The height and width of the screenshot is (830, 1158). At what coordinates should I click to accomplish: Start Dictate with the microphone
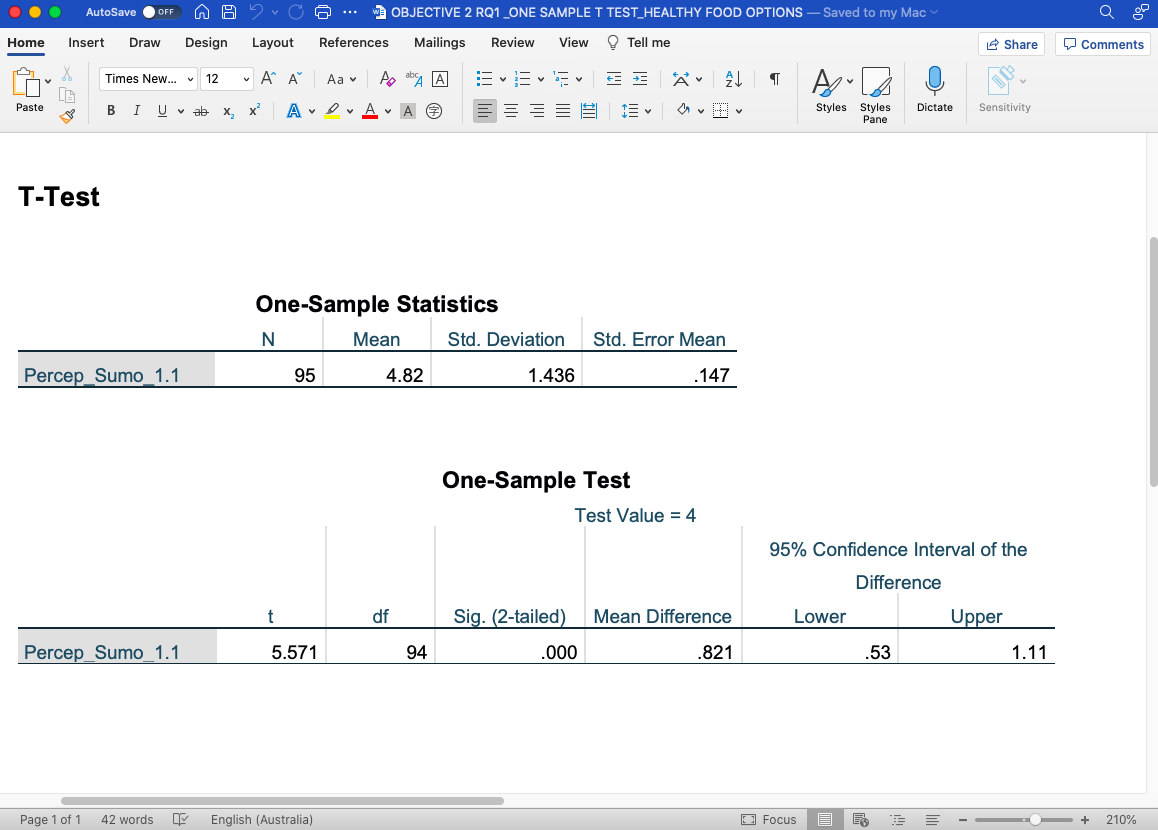pos(934,89)
